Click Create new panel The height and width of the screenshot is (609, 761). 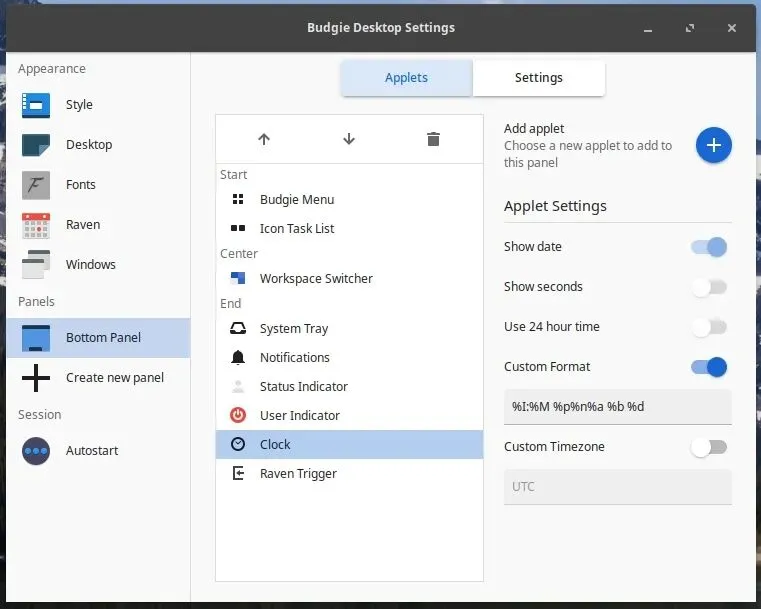(114, 378)
